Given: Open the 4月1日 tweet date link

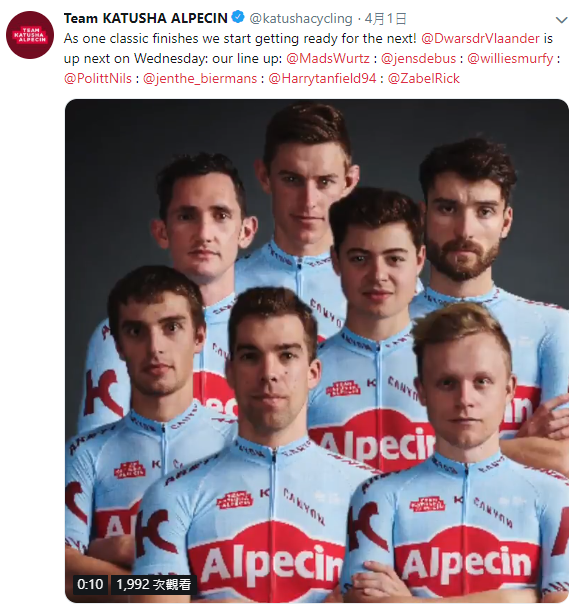Looking at the screenshot, I should coord(385,18).
